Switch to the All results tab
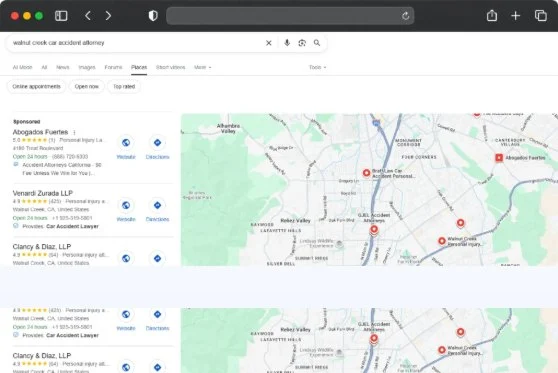The width and height of the screenshot is (558, 373). 44,67
